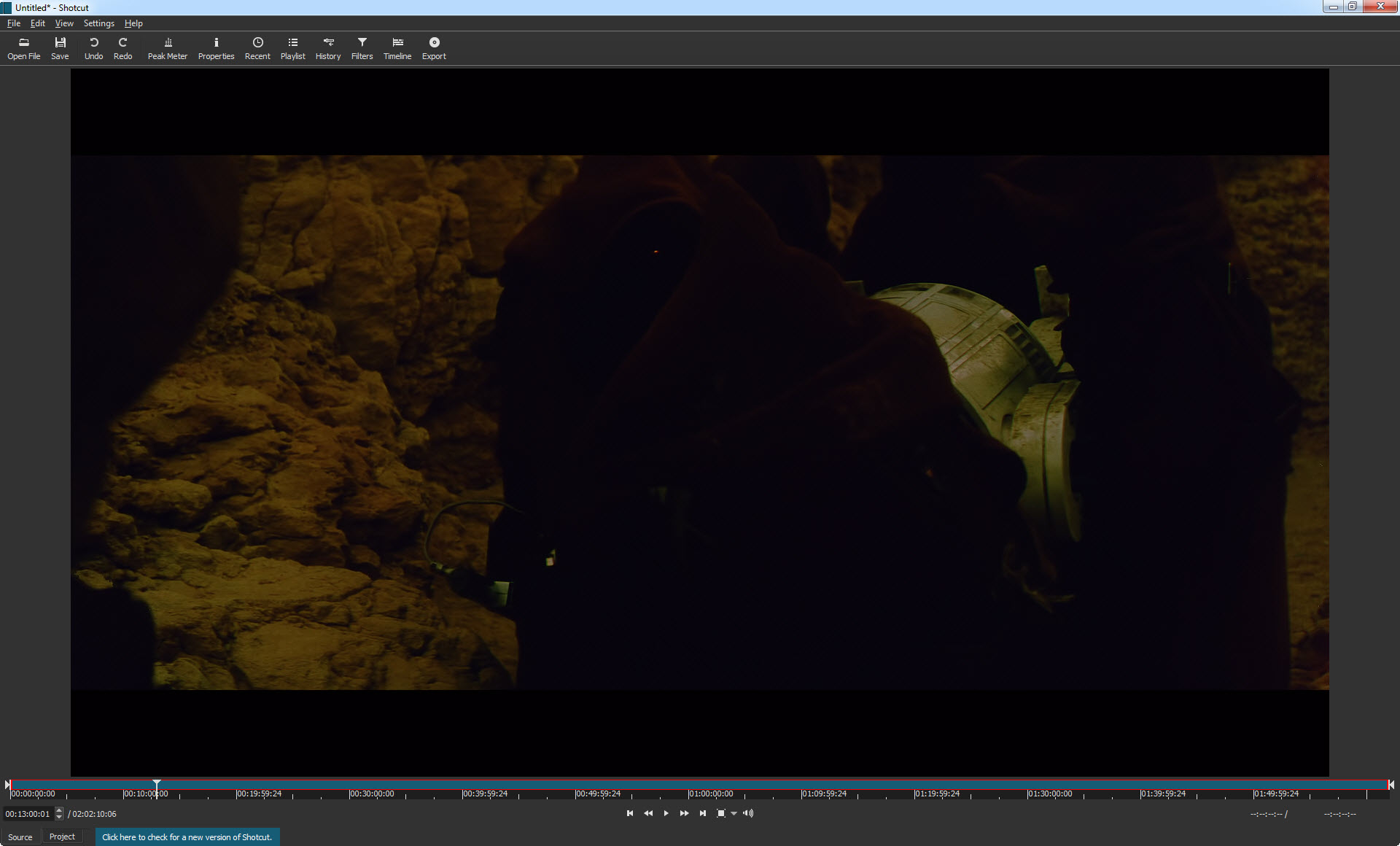This screenshot has width=1400, height=846.
Task: Open the History panel
Action: [x=328, y=48]
